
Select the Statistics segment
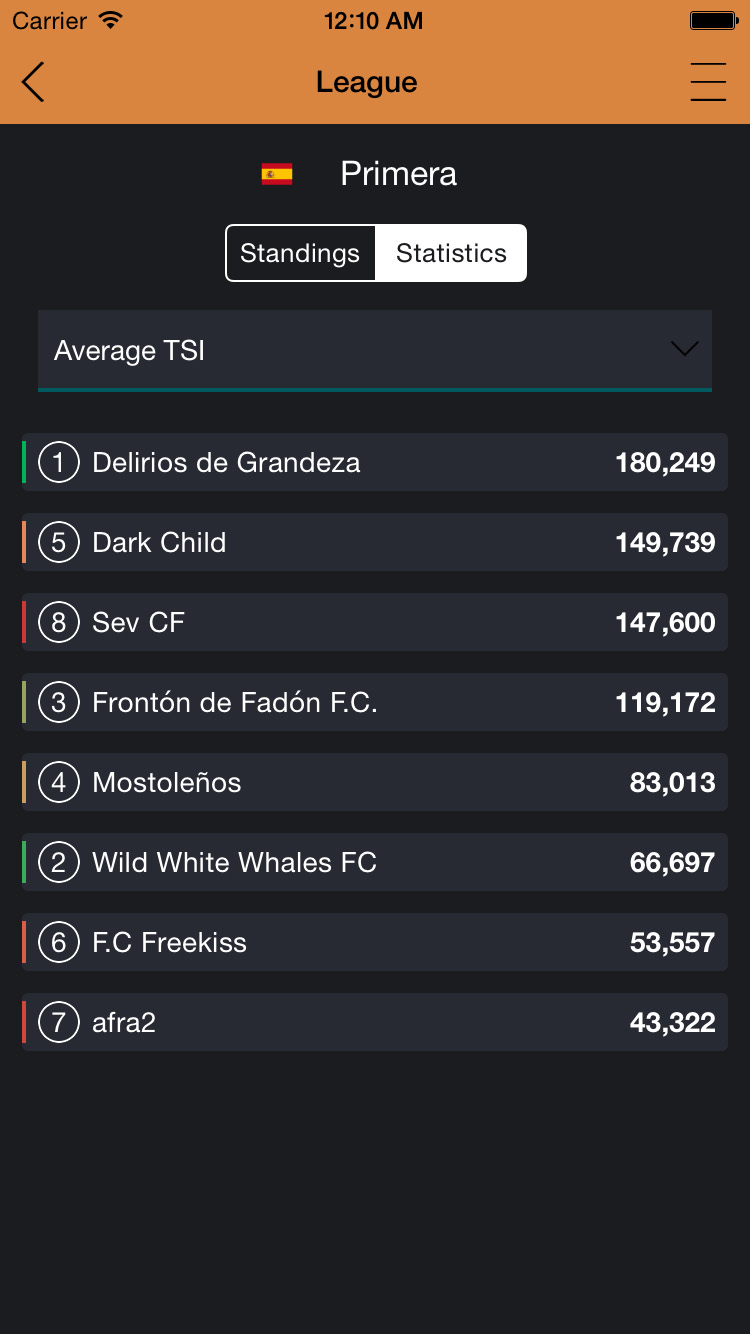451,253
